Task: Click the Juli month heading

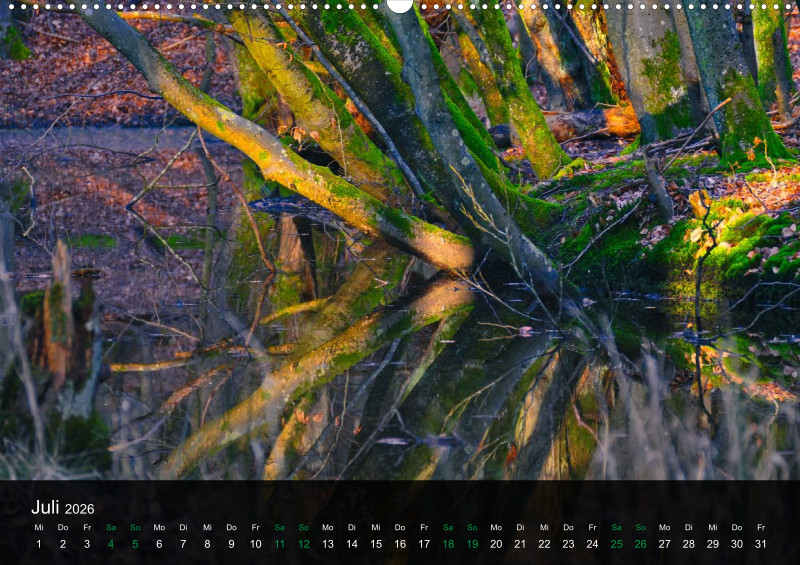Action: pos(46,508)
